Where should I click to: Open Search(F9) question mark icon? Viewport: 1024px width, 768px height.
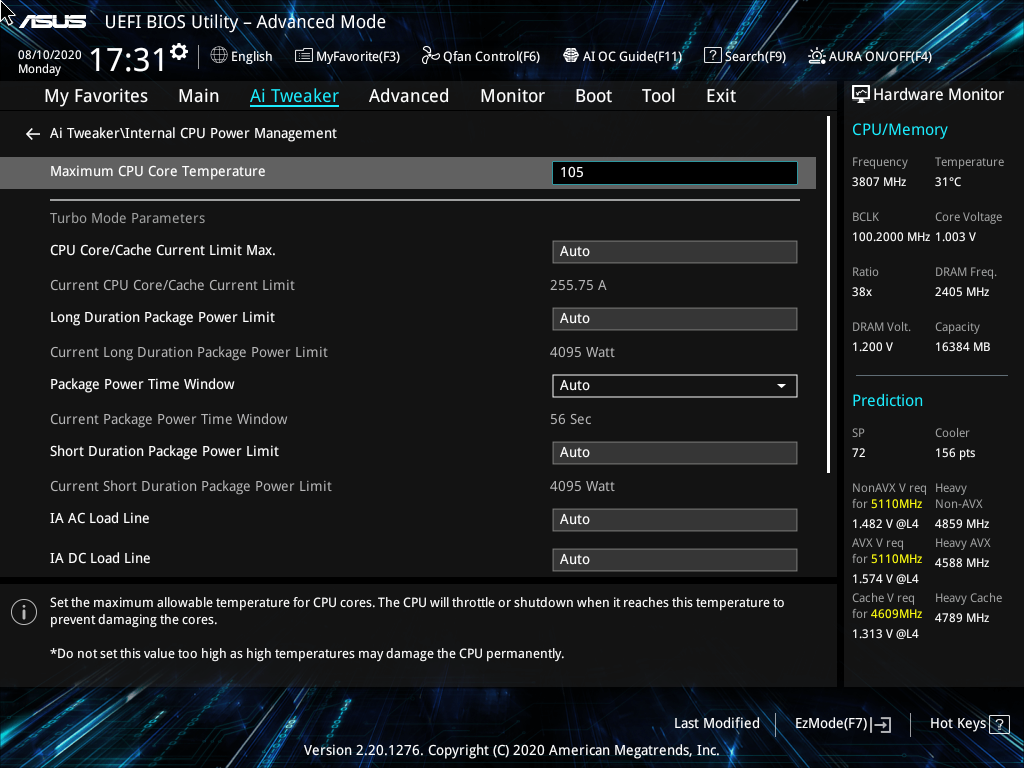(x=712, y=56)
